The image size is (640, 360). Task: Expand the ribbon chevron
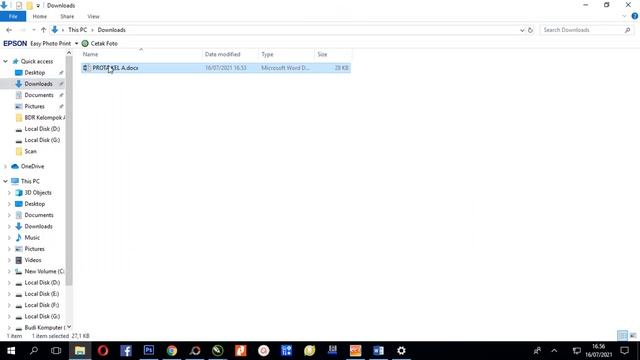click(x=624, y=16)
